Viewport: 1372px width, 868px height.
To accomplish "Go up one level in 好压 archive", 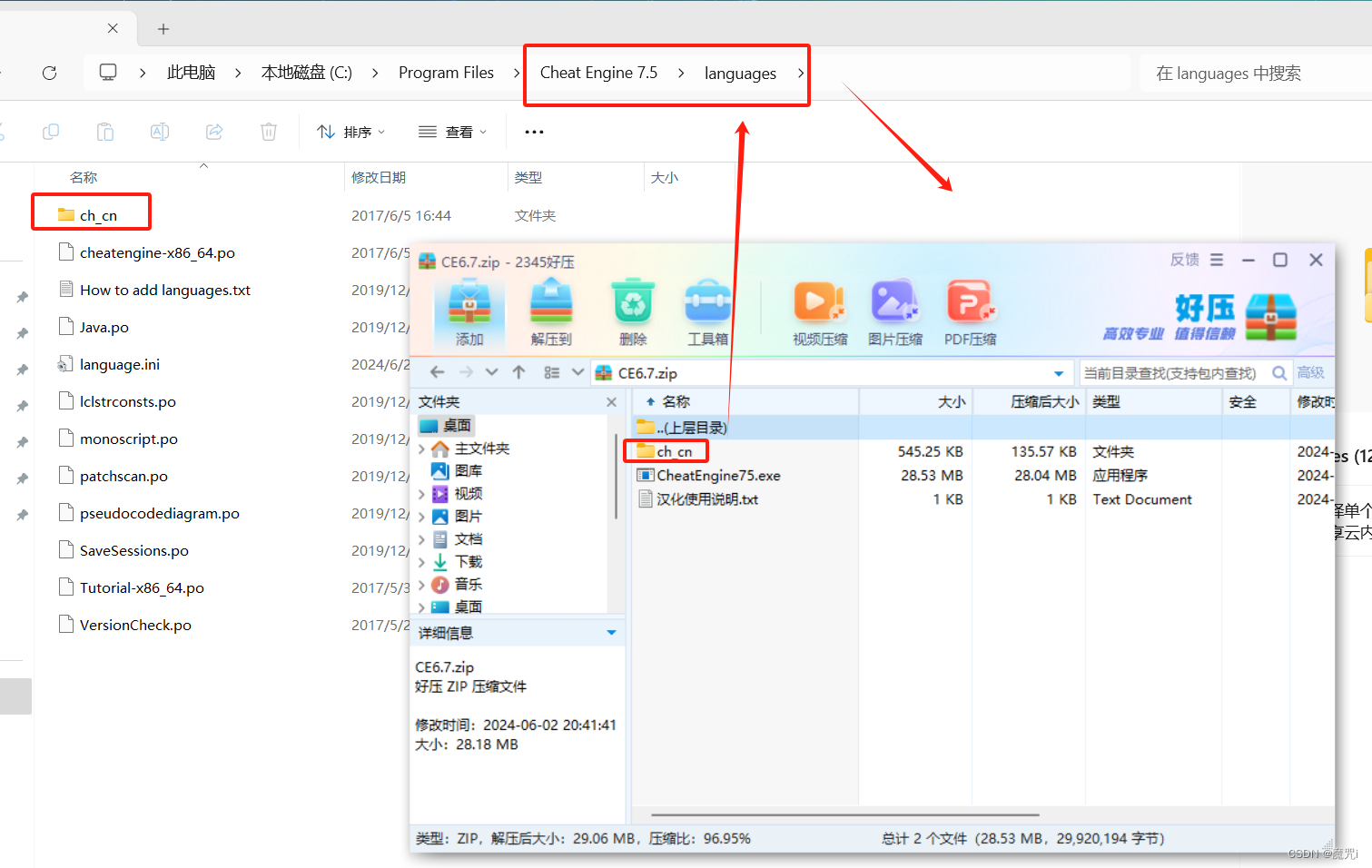I will point(518,372).
